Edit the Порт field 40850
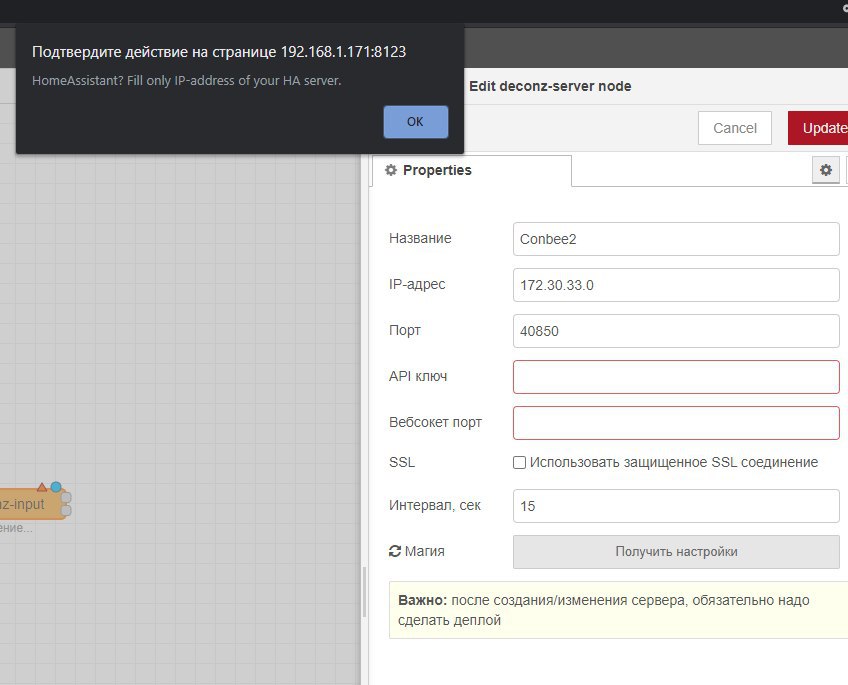Image resolution: width=848 pixels, height=685 pixels. (x=676, y=331)
